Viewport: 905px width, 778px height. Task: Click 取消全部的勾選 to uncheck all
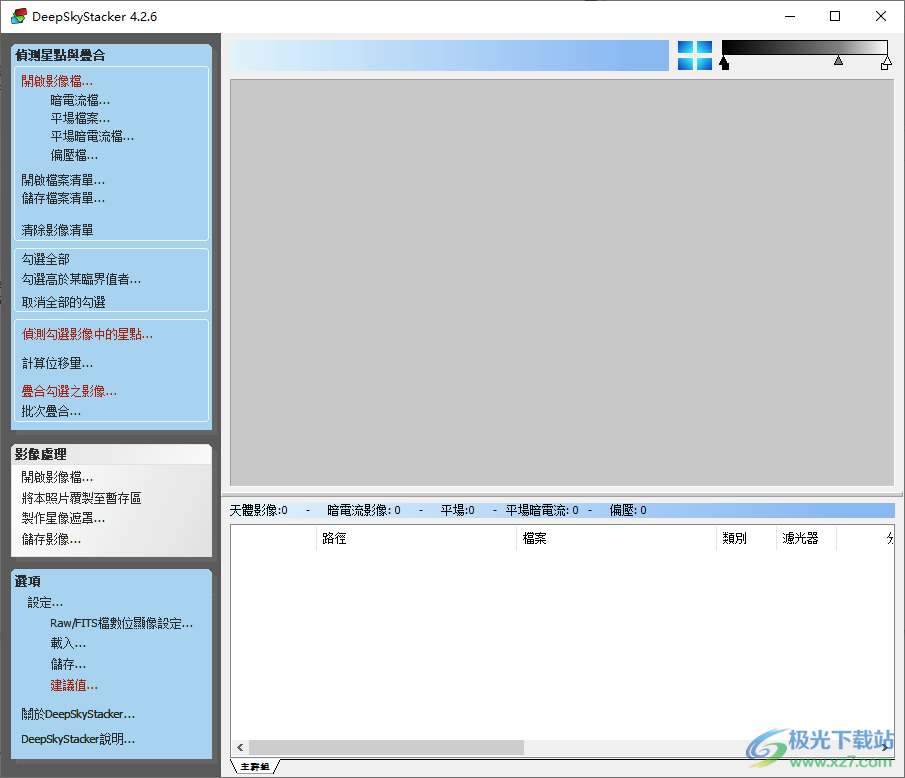point(63,302)
